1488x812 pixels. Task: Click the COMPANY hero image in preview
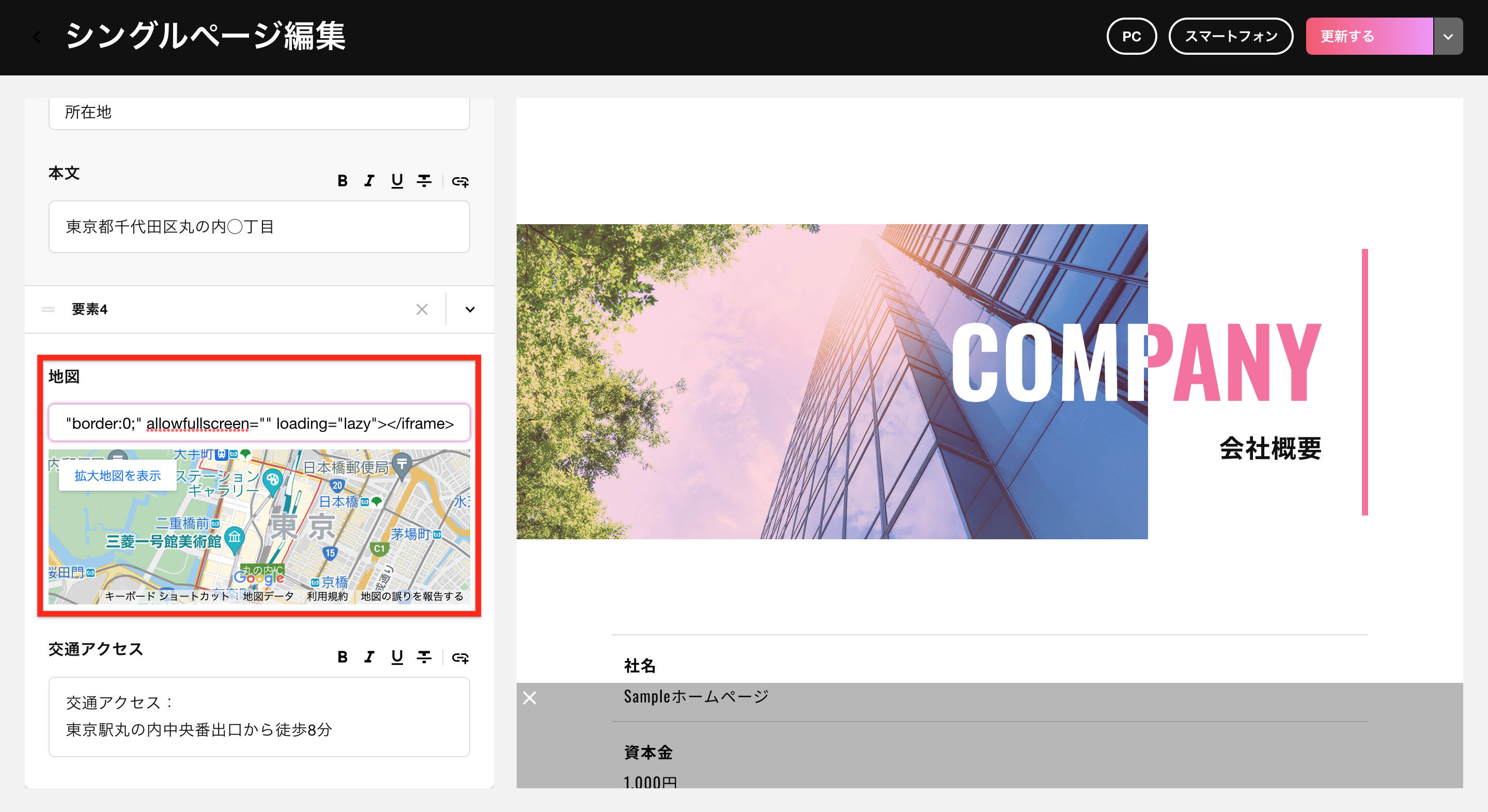(832, 381)
